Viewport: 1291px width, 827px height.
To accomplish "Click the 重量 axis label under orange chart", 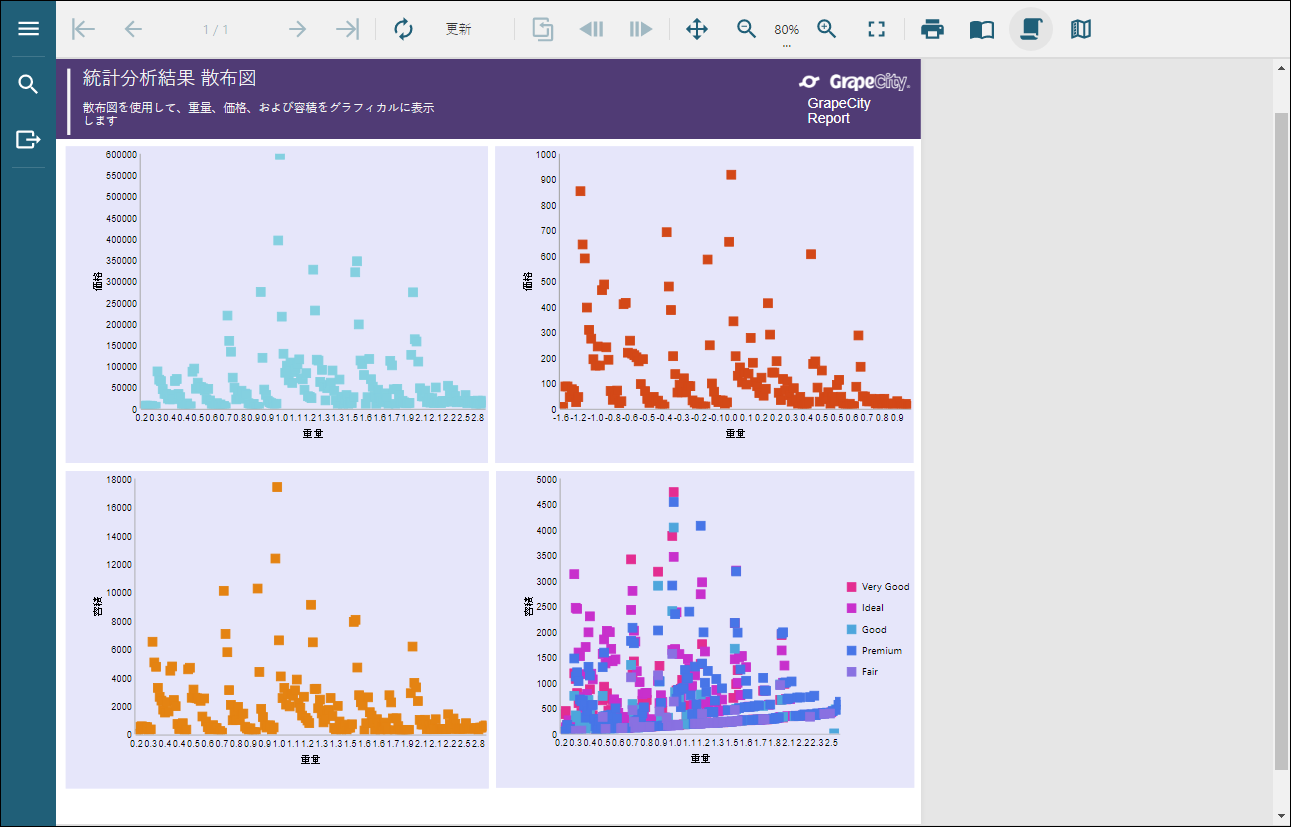I will [x=310, y=759].
